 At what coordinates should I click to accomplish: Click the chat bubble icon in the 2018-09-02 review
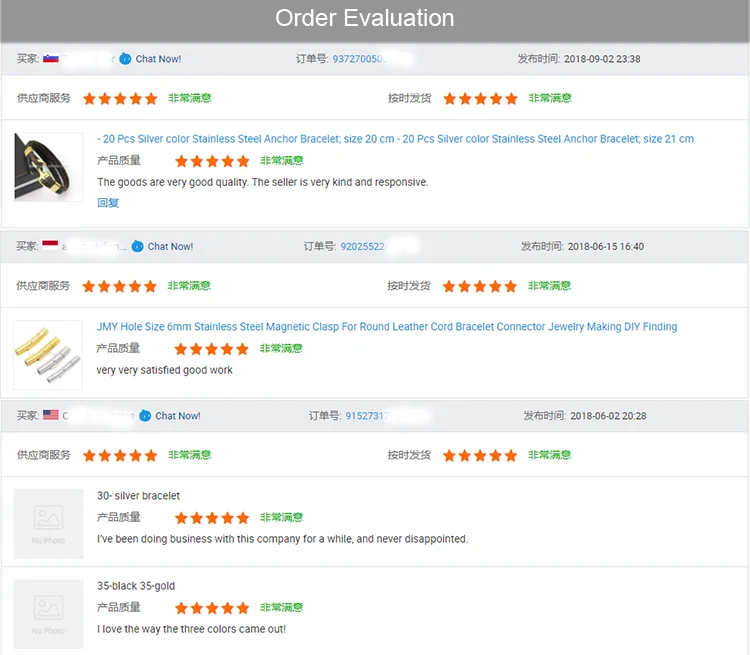tap(125, 59)
